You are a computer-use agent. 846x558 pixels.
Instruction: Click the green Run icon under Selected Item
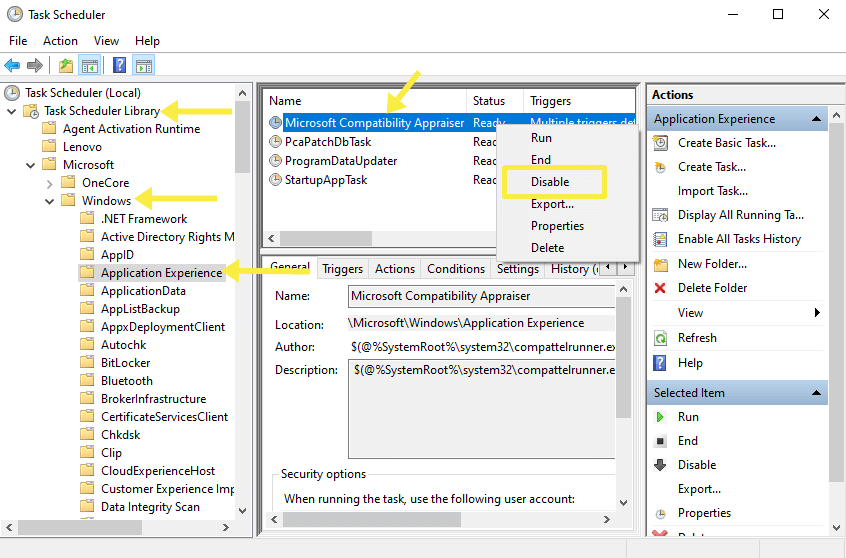(x=660, y=417)
